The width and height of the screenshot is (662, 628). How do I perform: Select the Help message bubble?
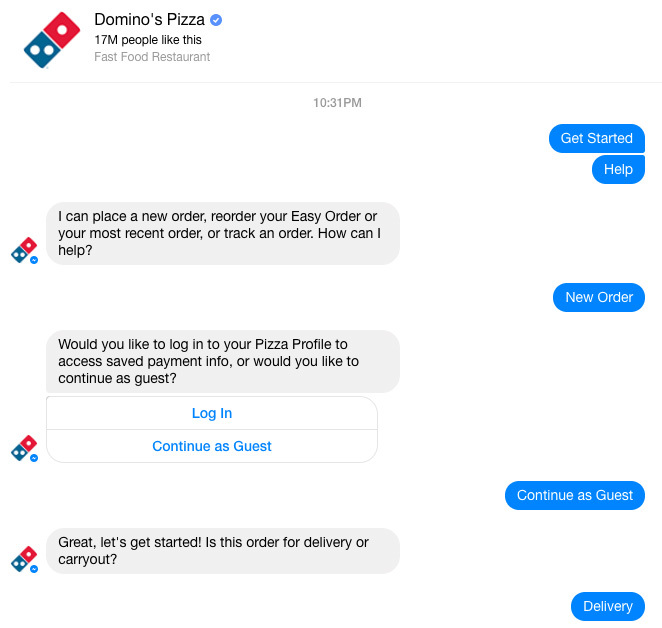[x=618, y=169]
